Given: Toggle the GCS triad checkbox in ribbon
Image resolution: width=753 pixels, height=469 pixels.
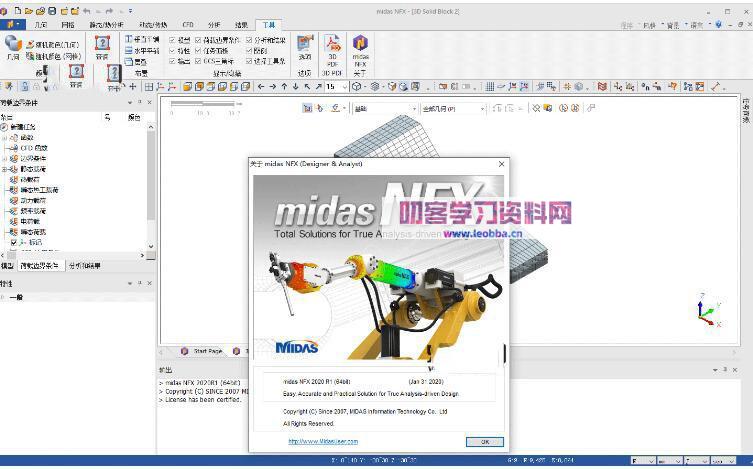Looking at the screenshot, I should tap(198, 61).
